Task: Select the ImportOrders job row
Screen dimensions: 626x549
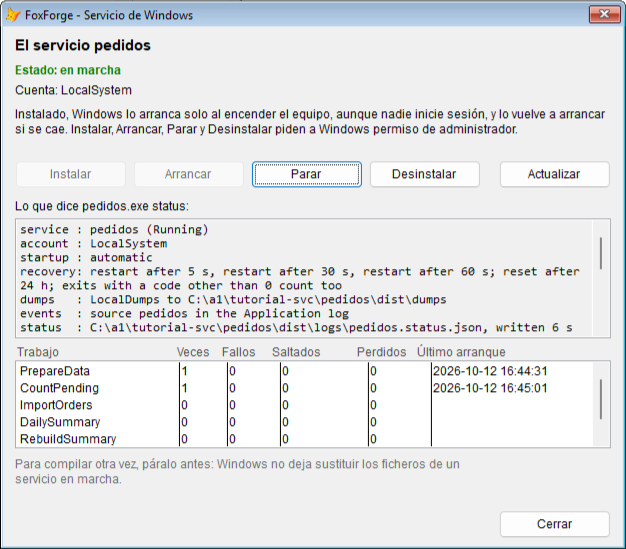Action: click(x=304, y=405)
